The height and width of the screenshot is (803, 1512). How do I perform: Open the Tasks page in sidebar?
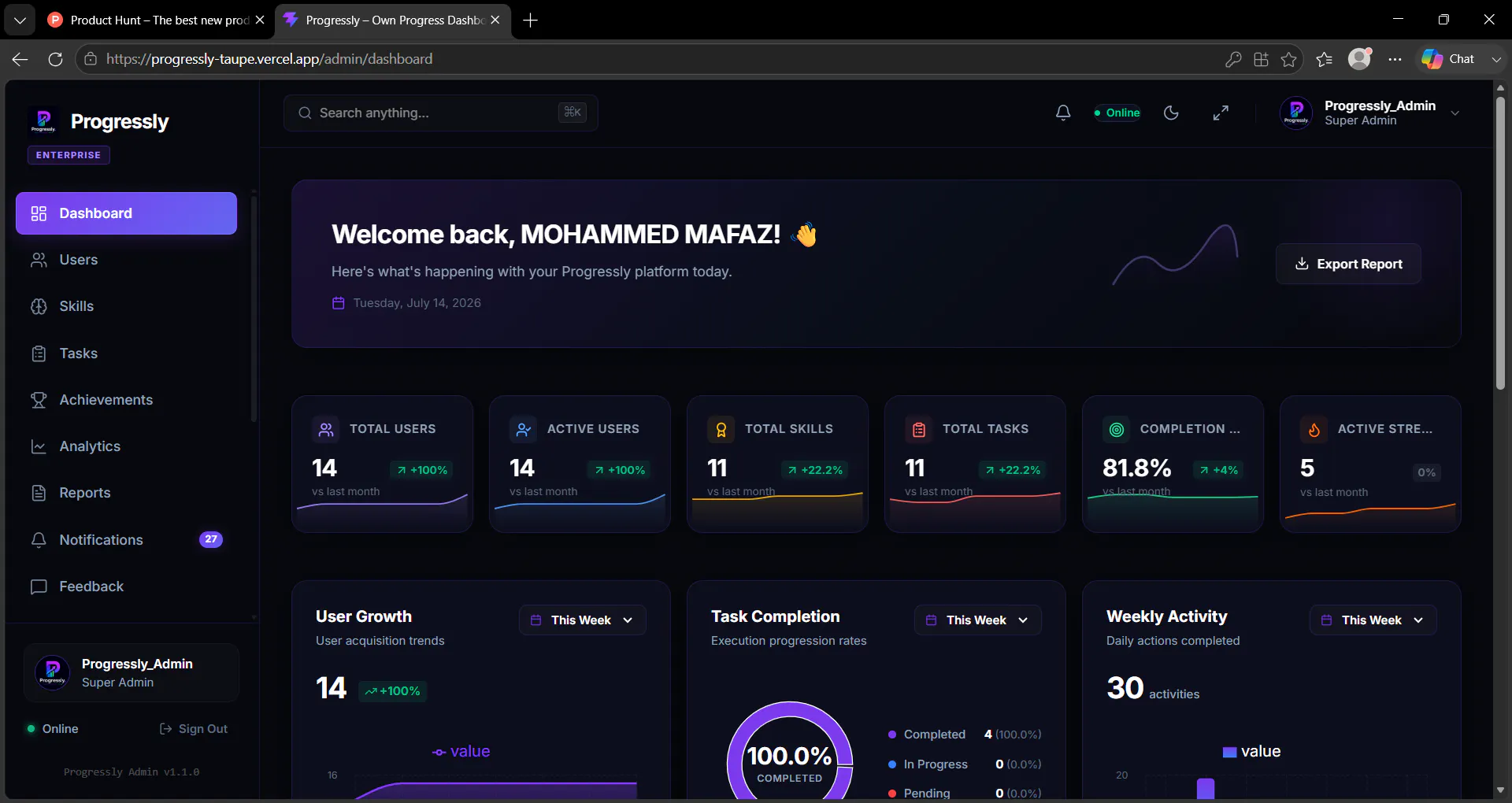[x=126, y=353]
